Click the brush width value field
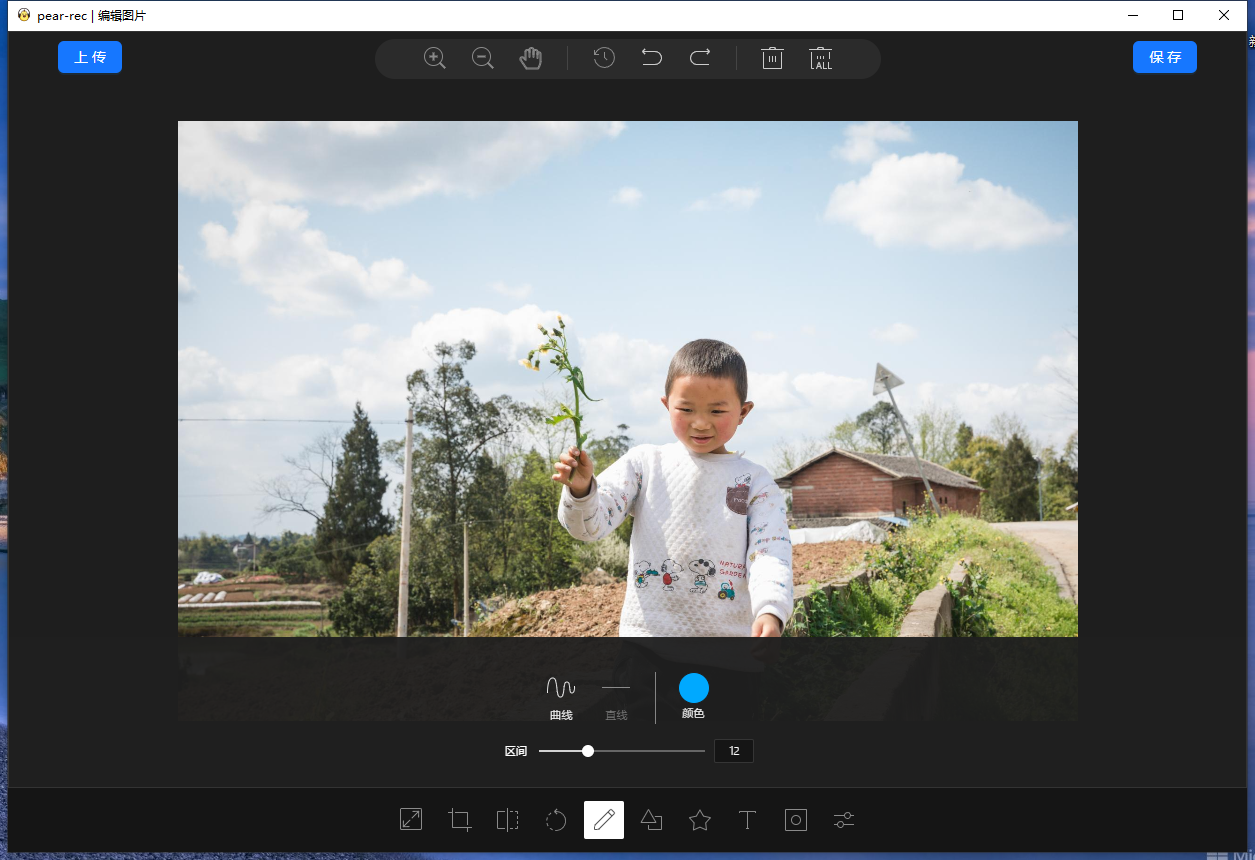Image resolution: width=1255 pixels, height=860 pixels. tap(734, 751)
